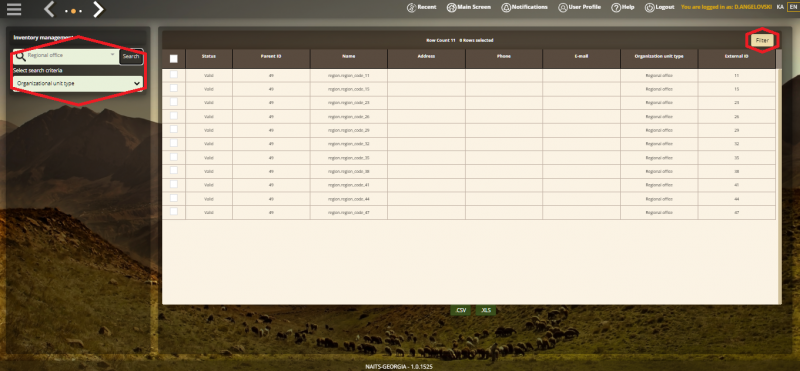
Task: Check the row region.region_code_23
Action: click(x=173, y=102)
